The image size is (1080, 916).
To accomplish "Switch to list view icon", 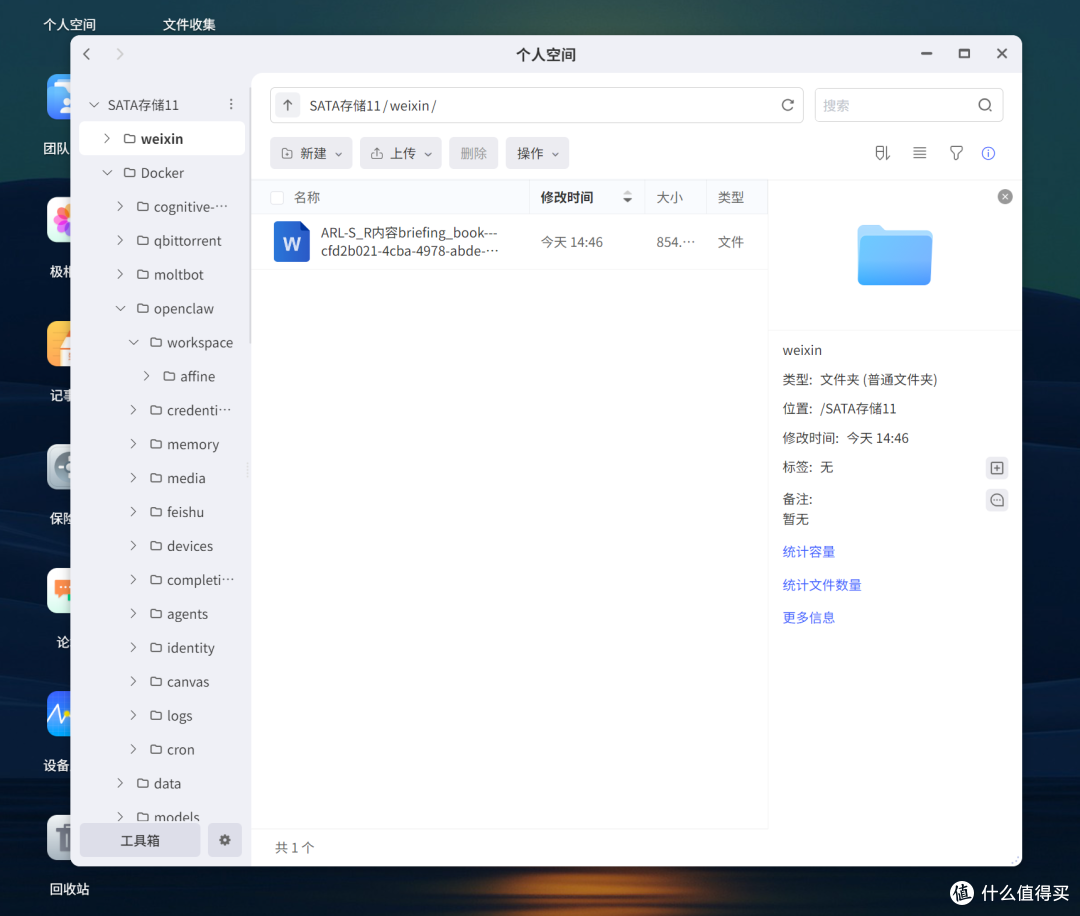I will click(x=920, y=153).
